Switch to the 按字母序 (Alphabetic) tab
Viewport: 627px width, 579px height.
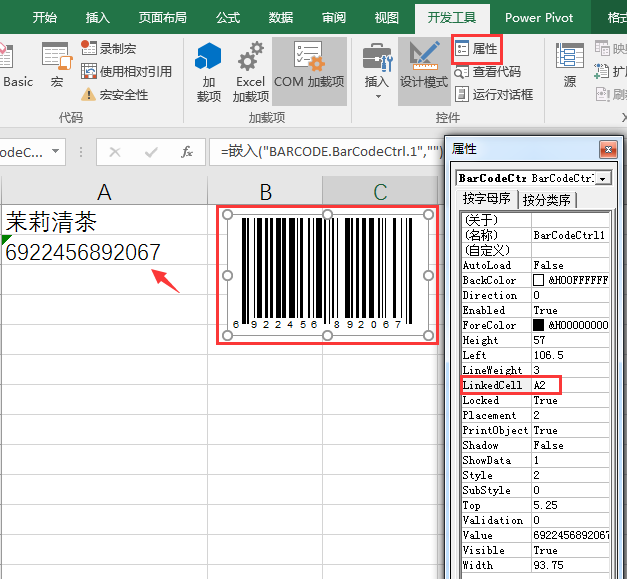coord(486,199)
